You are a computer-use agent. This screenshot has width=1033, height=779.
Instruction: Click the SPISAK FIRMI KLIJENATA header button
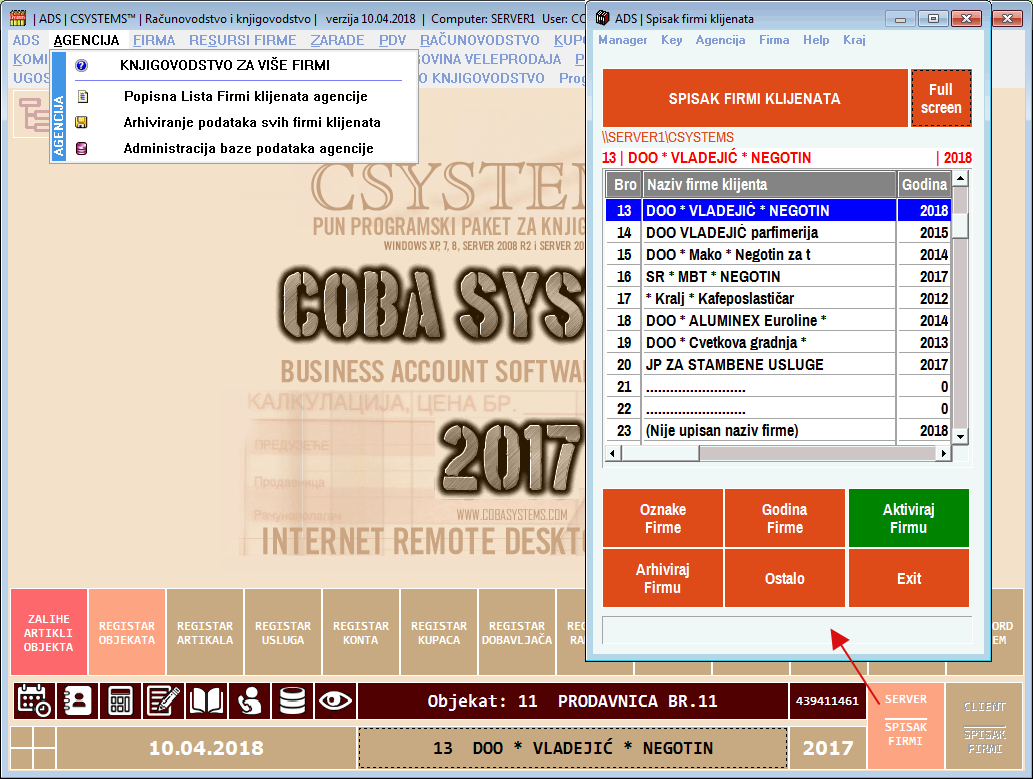point(755,98)
